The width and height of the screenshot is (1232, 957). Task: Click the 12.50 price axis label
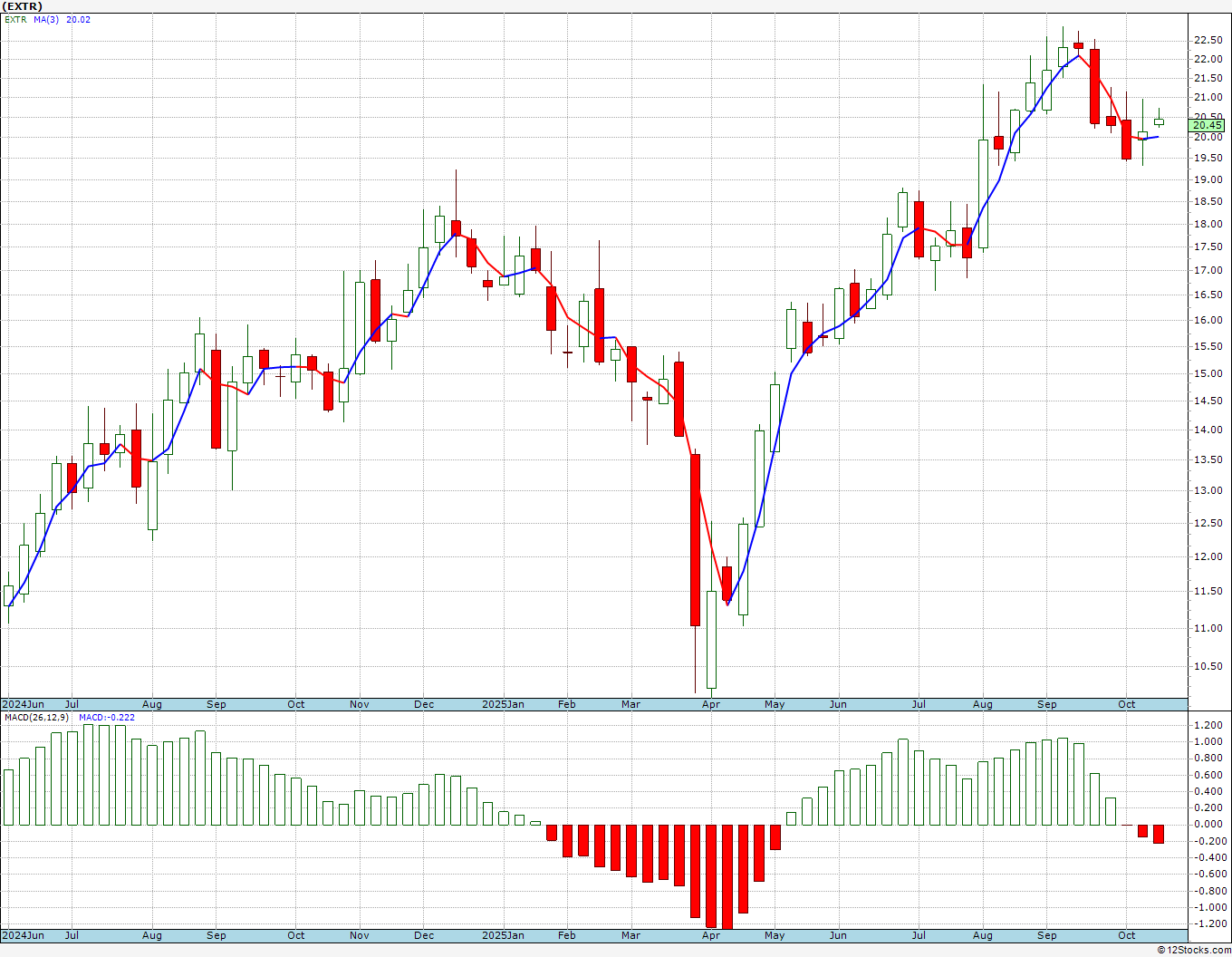tap(1208, 523)
